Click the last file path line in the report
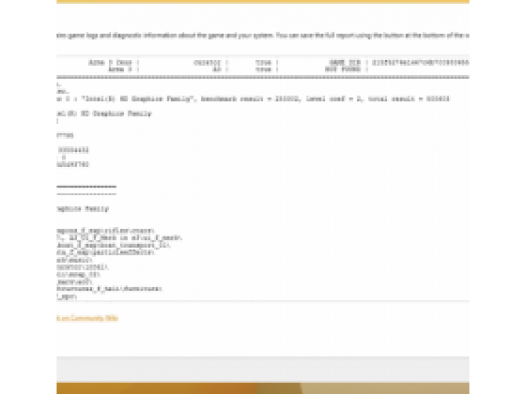 click(x=66, y=296)
